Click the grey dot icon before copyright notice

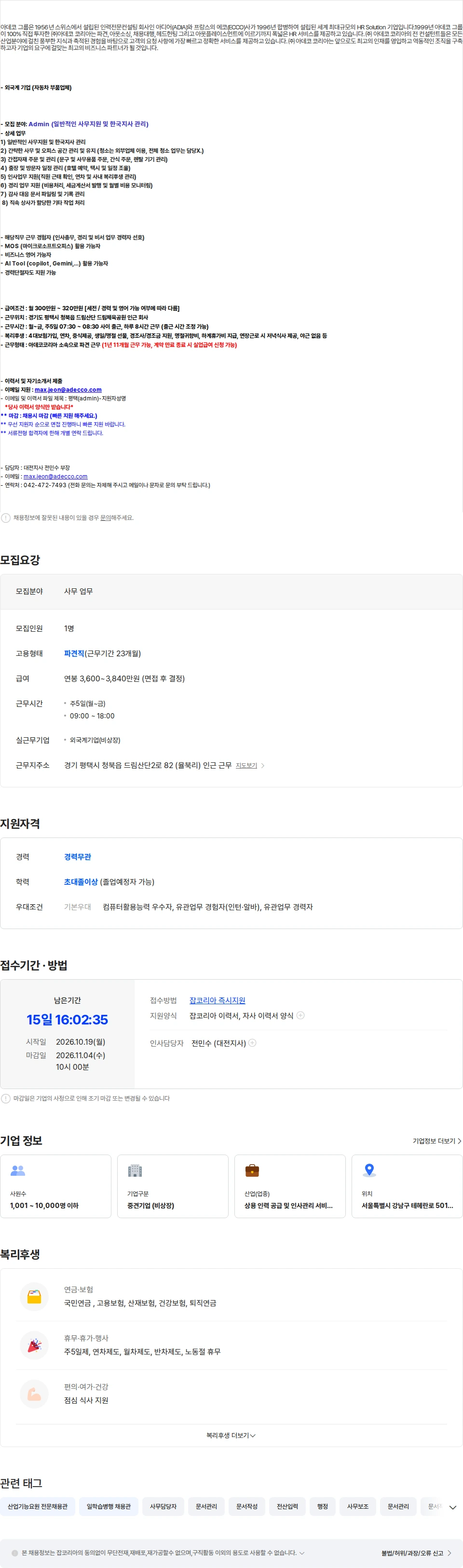coord(15,1553)
